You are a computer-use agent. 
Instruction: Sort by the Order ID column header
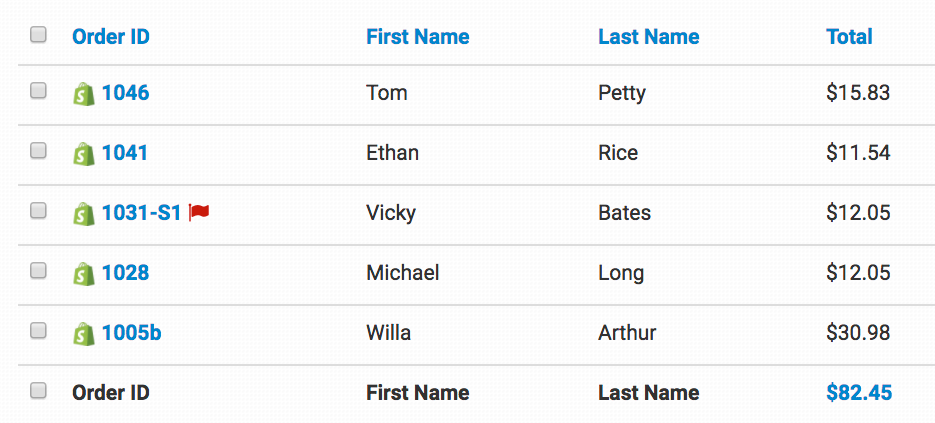(111, 37)
